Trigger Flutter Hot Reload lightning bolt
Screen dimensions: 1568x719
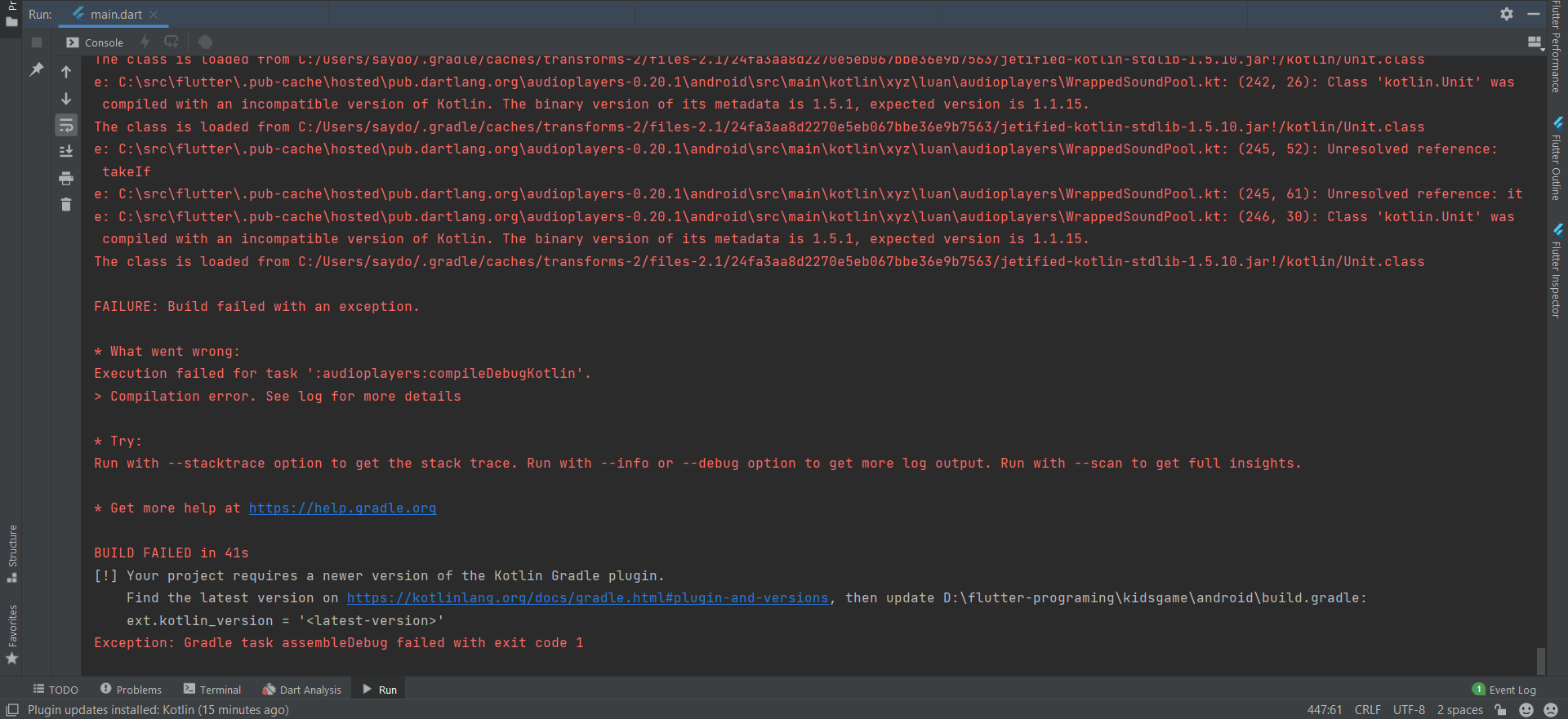pyautogui.click(x=145, y=42)
